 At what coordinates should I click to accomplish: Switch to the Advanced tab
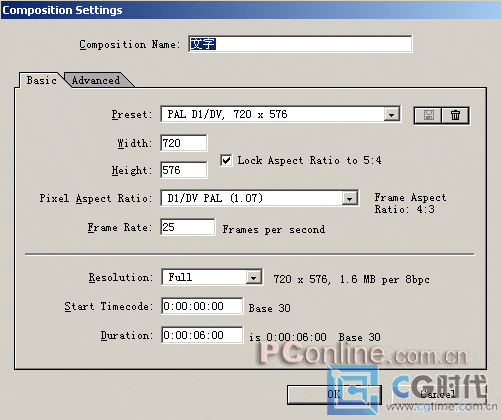(96, 80)
